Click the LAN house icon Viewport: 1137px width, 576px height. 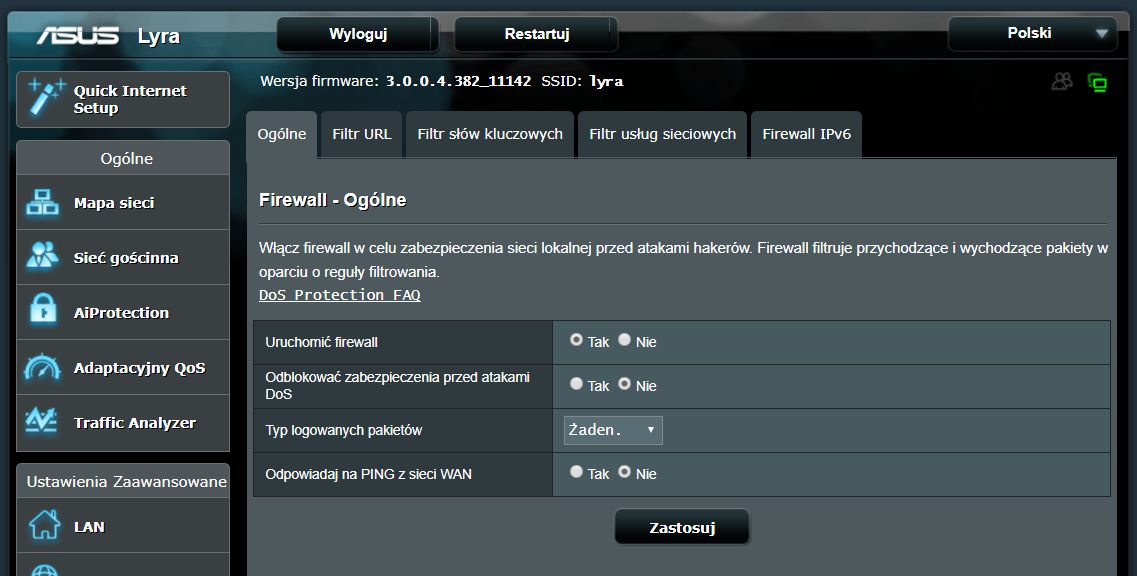coord(44,524)
